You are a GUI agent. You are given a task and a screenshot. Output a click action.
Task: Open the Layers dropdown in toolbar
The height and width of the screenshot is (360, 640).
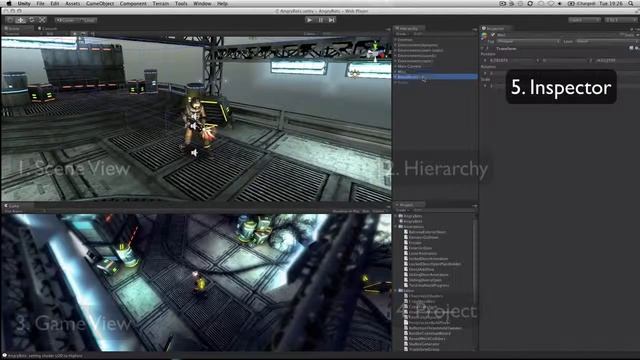(584, 20)
